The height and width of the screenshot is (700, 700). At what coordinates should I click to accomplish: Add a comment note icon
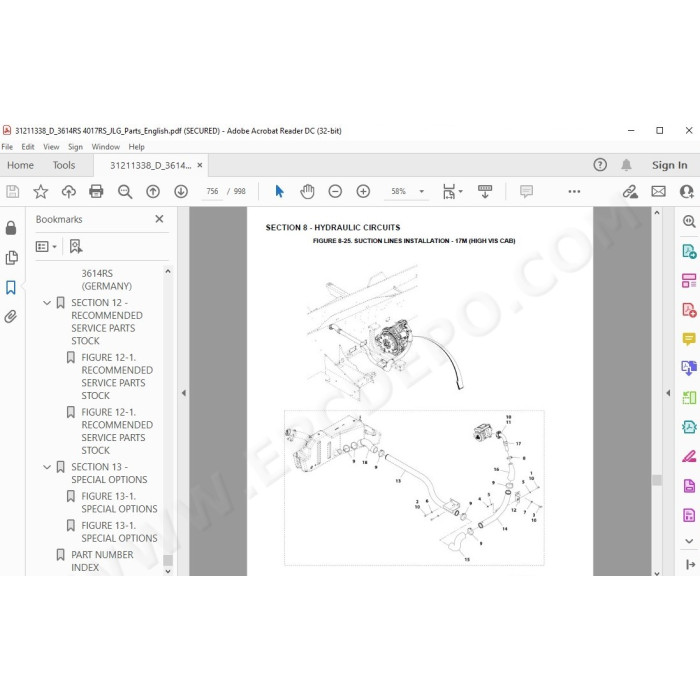tap(526, 192)
